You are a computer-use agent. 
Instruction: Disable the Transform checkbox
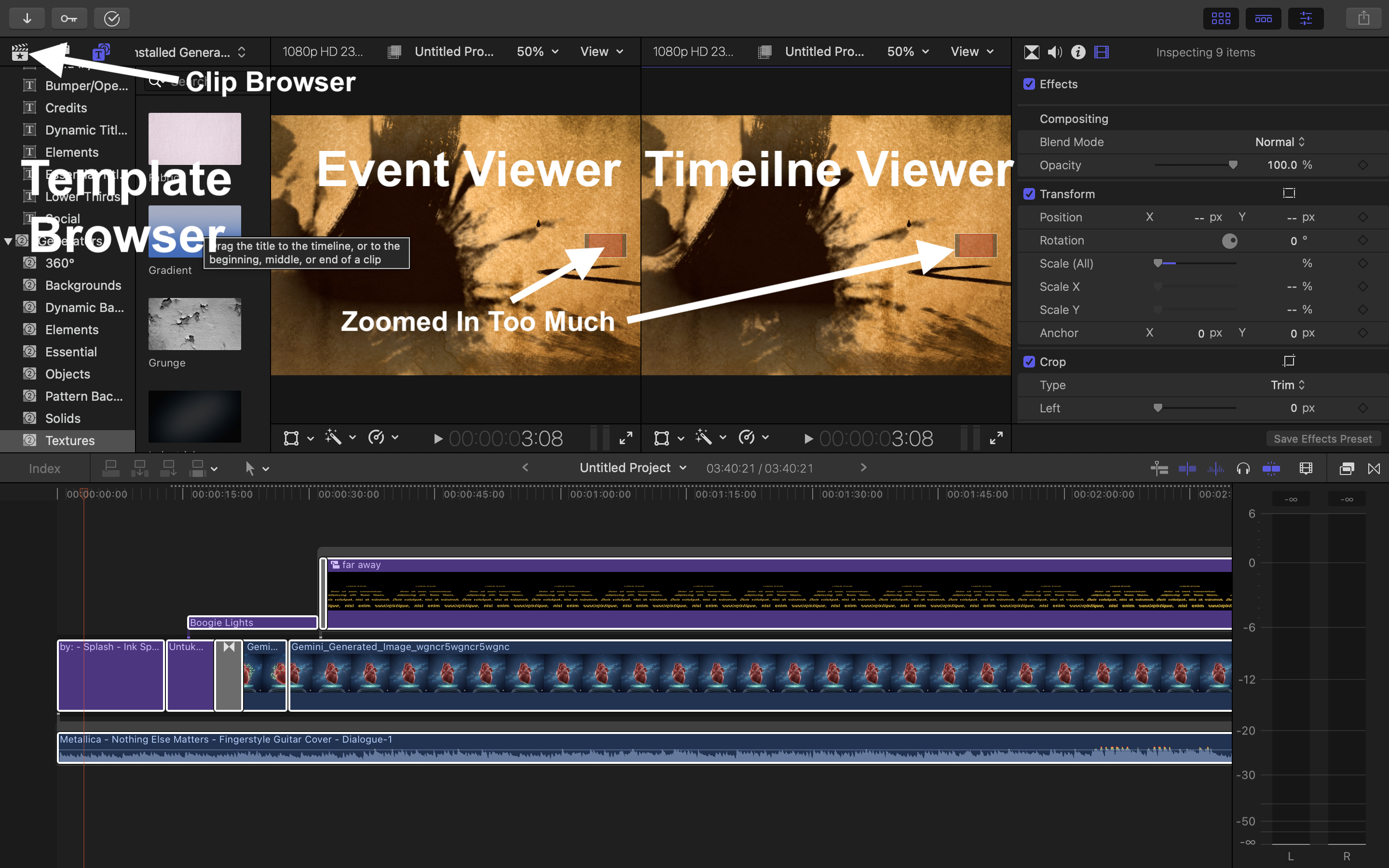(x=1029, y=194)
